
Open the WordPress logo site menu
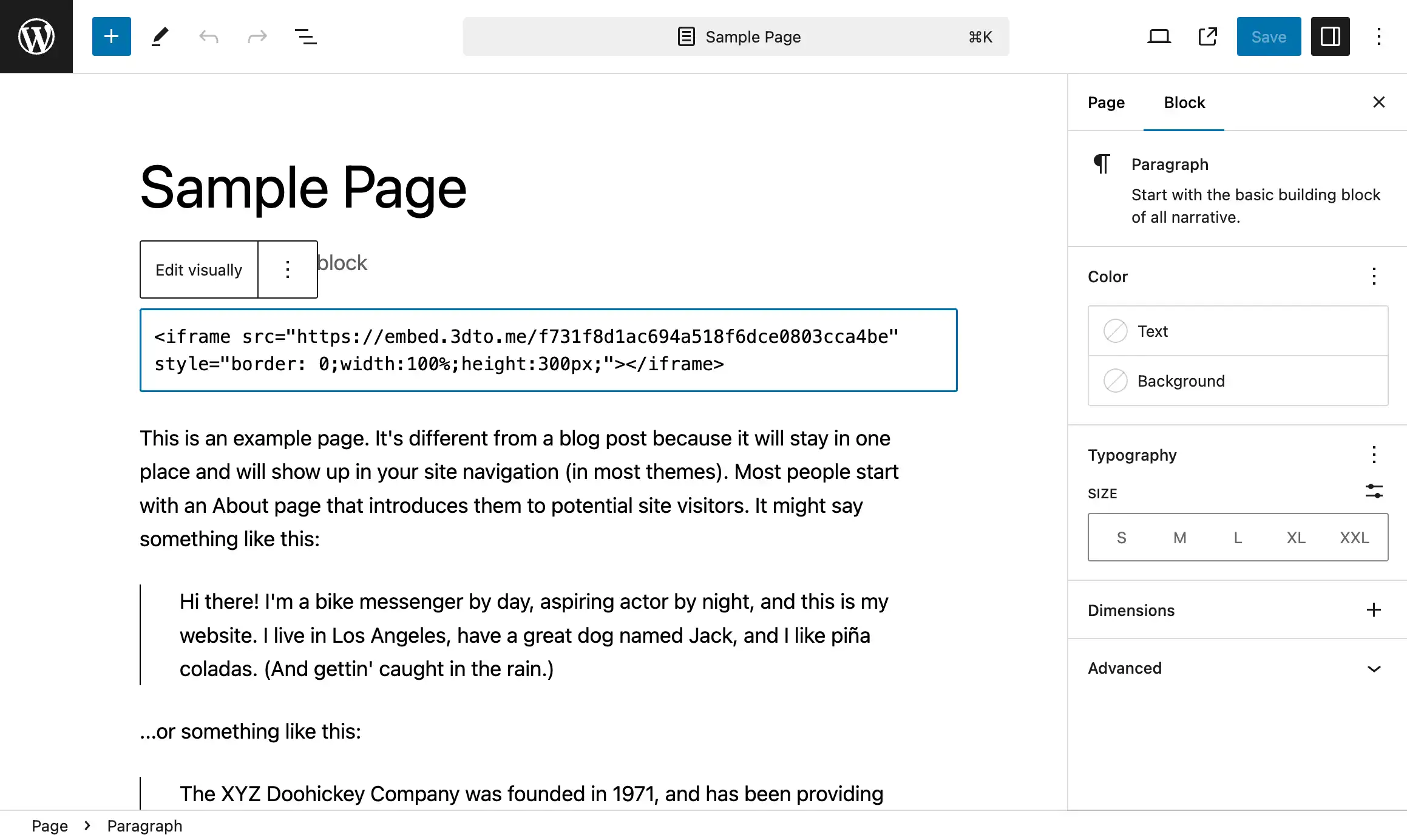tap(36, 36)
